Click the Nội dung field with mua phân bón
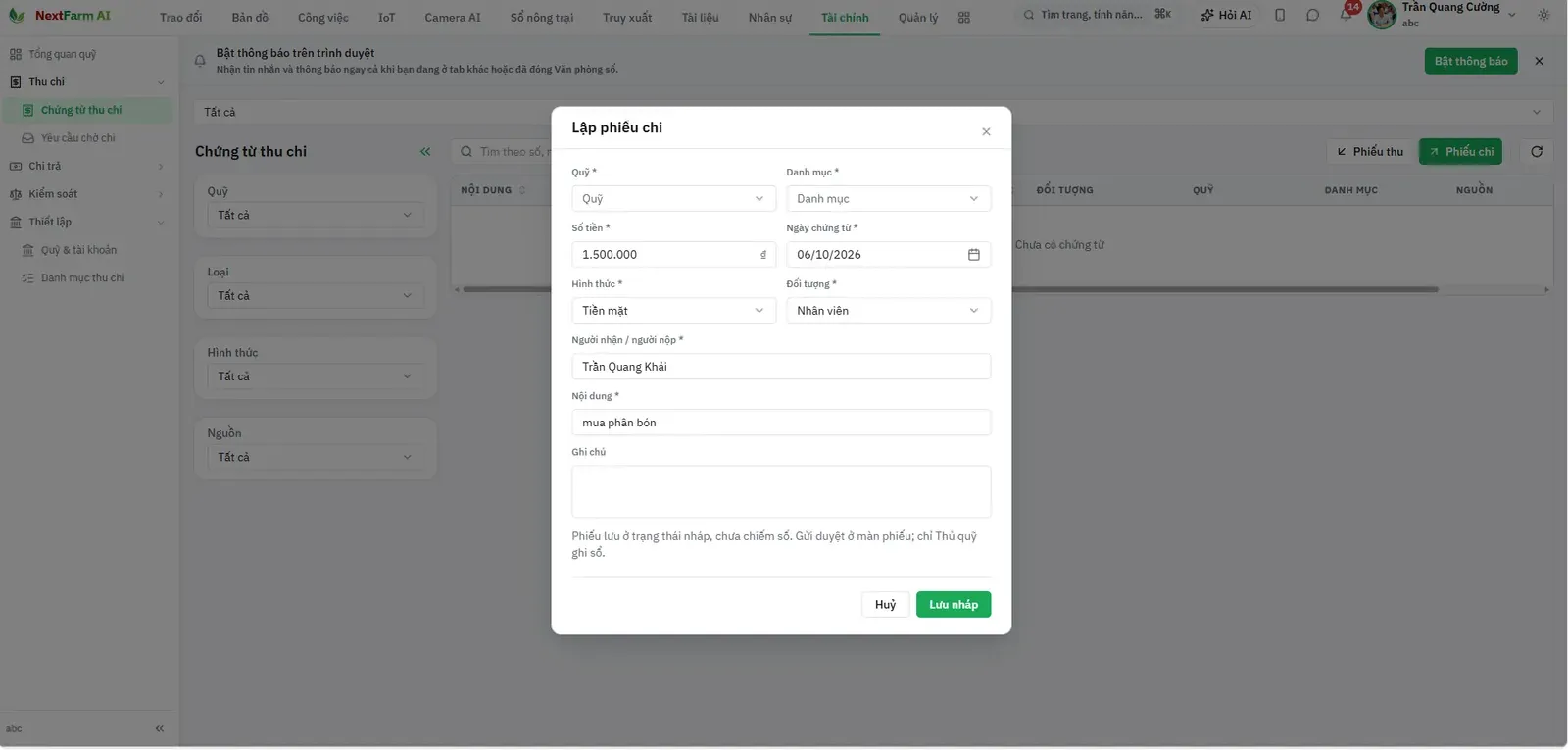Image resolution: width=1568 pixels, height=750 pixels. tap(781, 423)
